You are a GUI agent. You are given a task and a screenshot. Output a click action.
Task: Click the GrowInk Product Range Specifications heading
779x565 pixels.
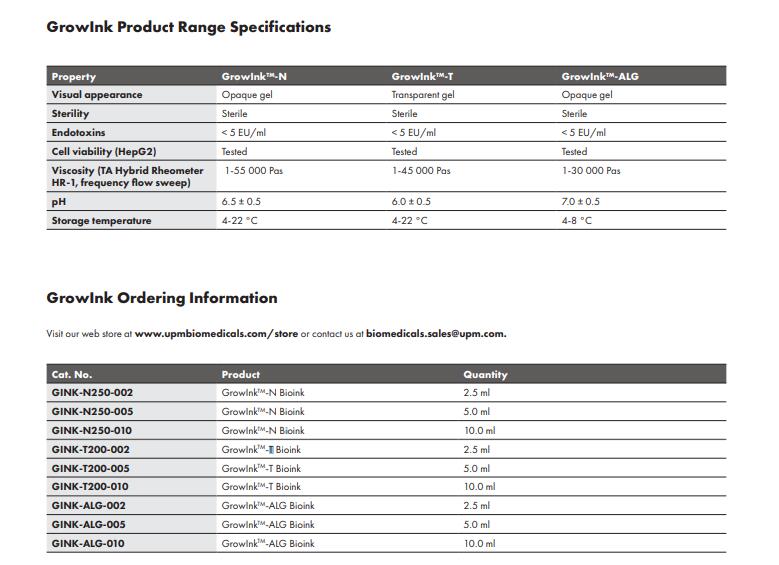coord(189,27)
